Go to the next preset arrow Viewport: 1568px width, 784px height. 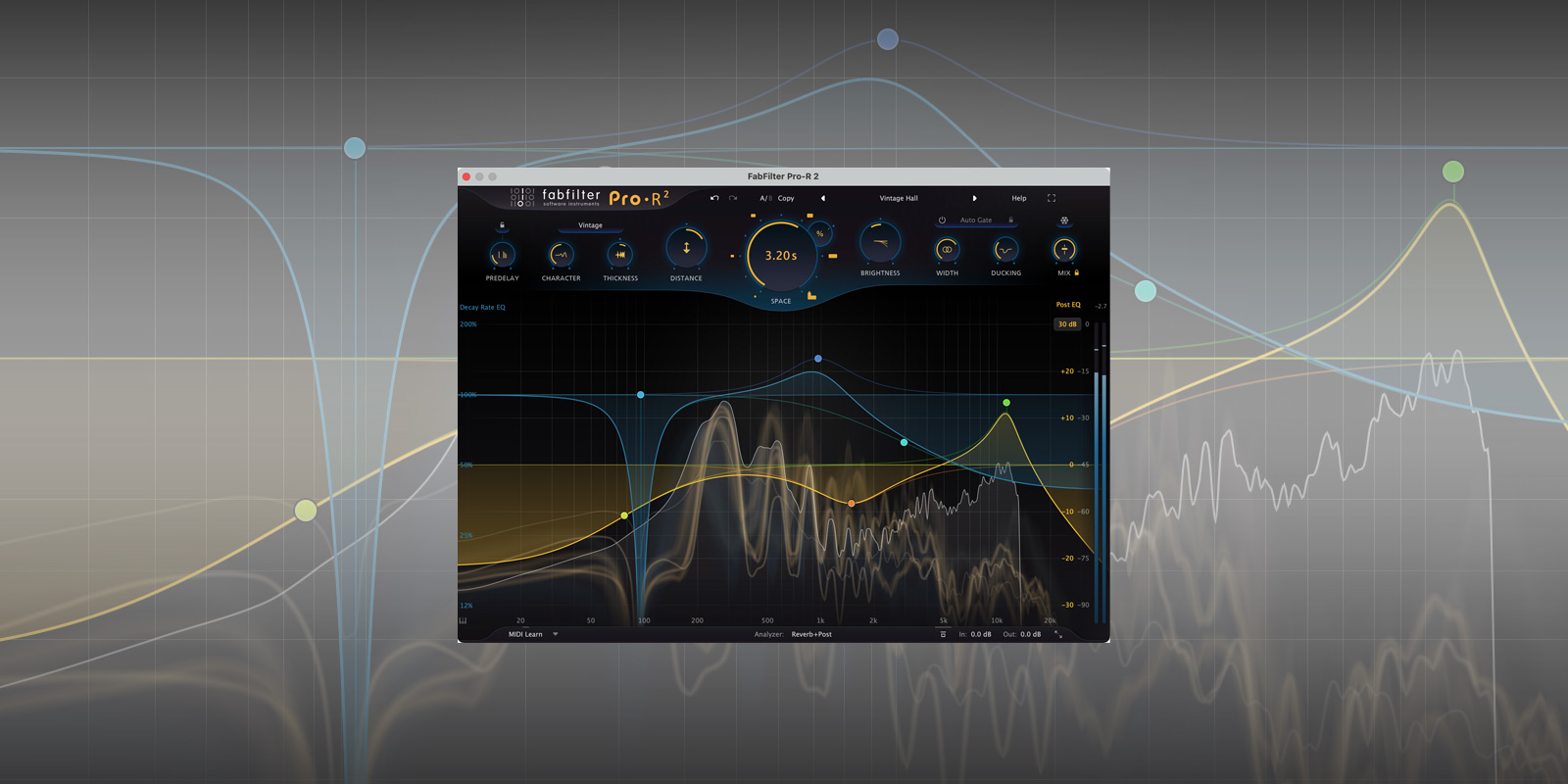point(974,198)
